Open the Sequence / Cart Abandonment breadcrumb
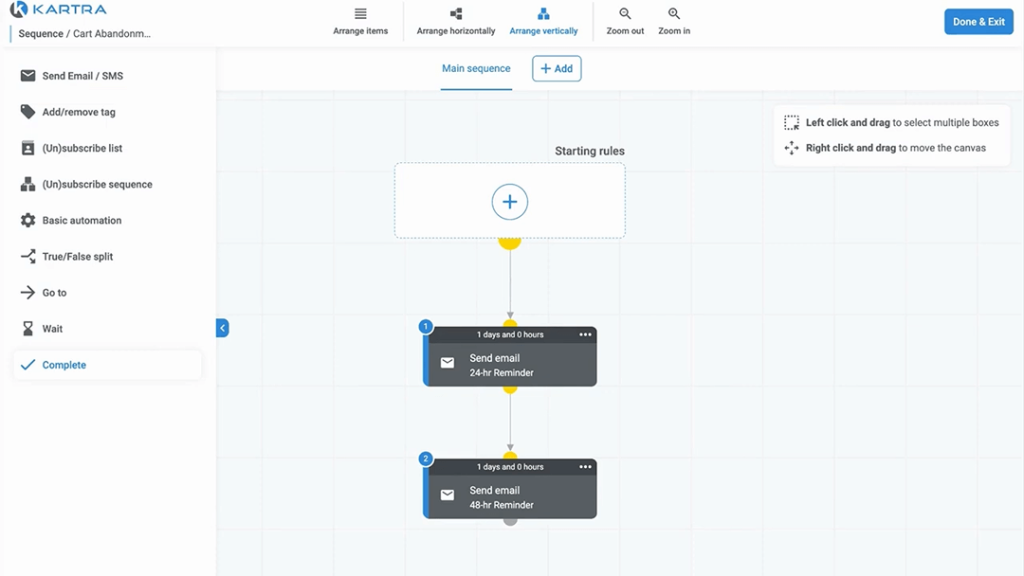 (x=84, y=33)
